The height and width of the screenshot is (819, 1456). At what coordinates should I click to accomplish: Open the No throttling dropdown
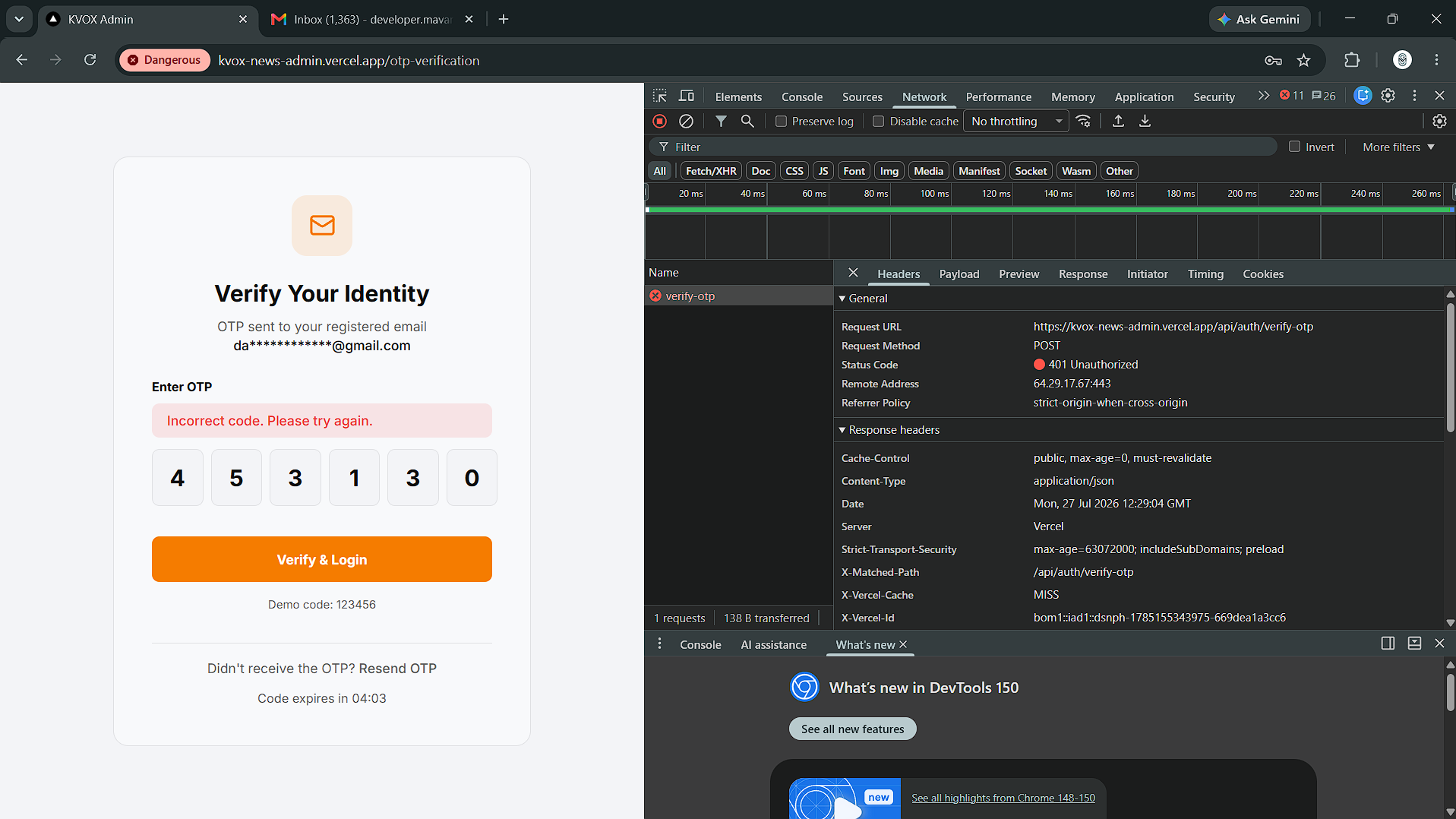[x=1016, y=122]
